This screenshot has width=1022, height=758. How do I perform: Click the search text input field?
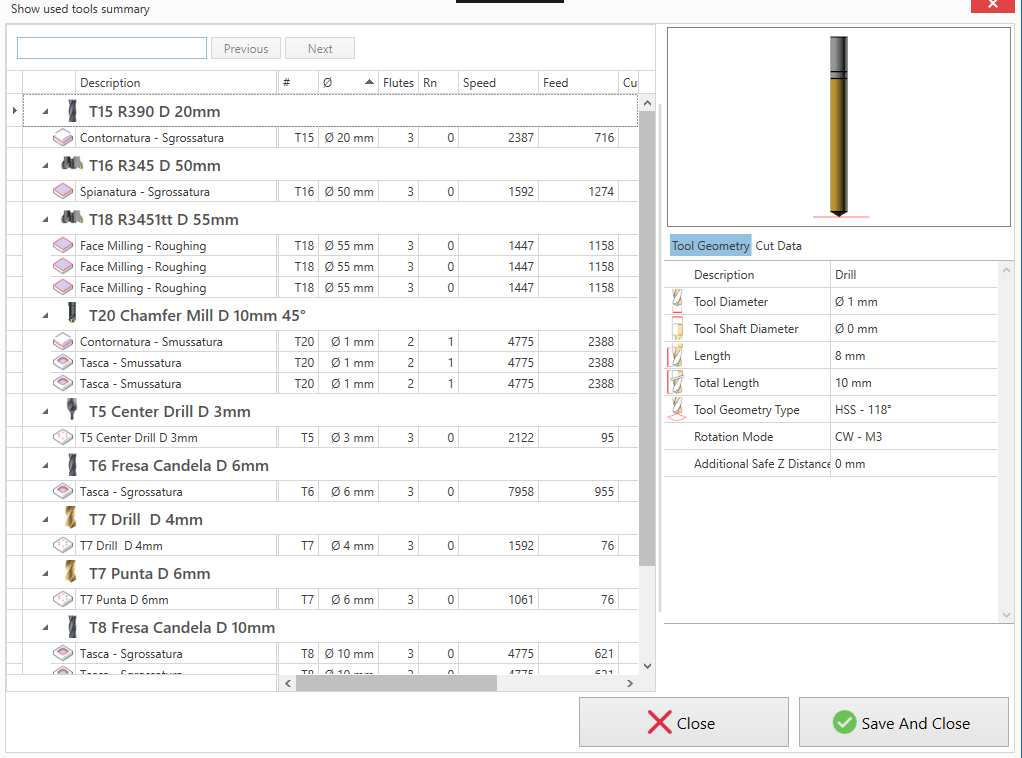[112, 49]
